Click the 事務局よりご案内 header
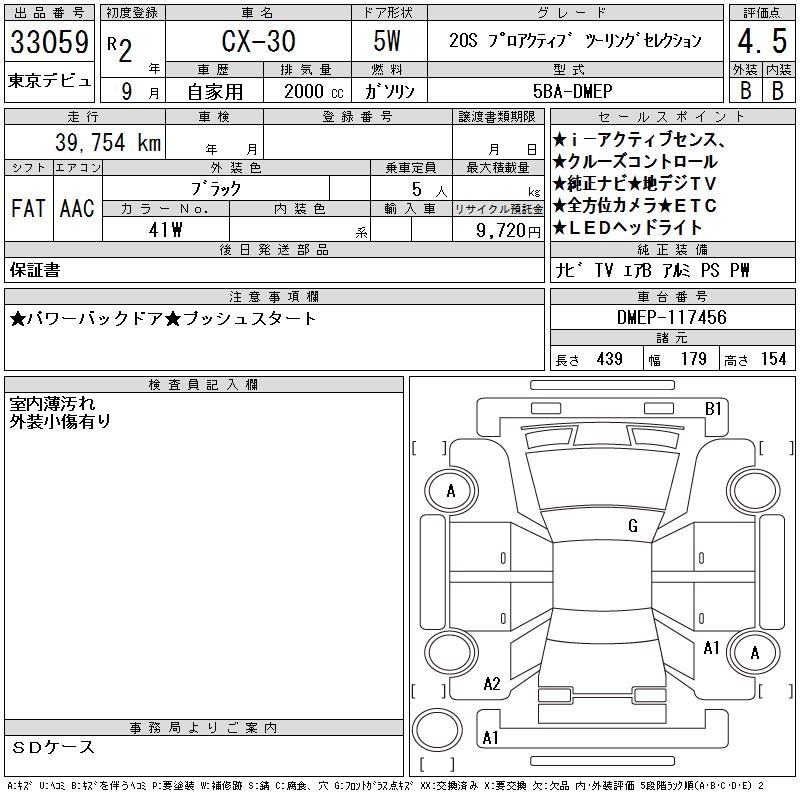Viewport: 800px width, 800px height. click(x=204, y=728)
